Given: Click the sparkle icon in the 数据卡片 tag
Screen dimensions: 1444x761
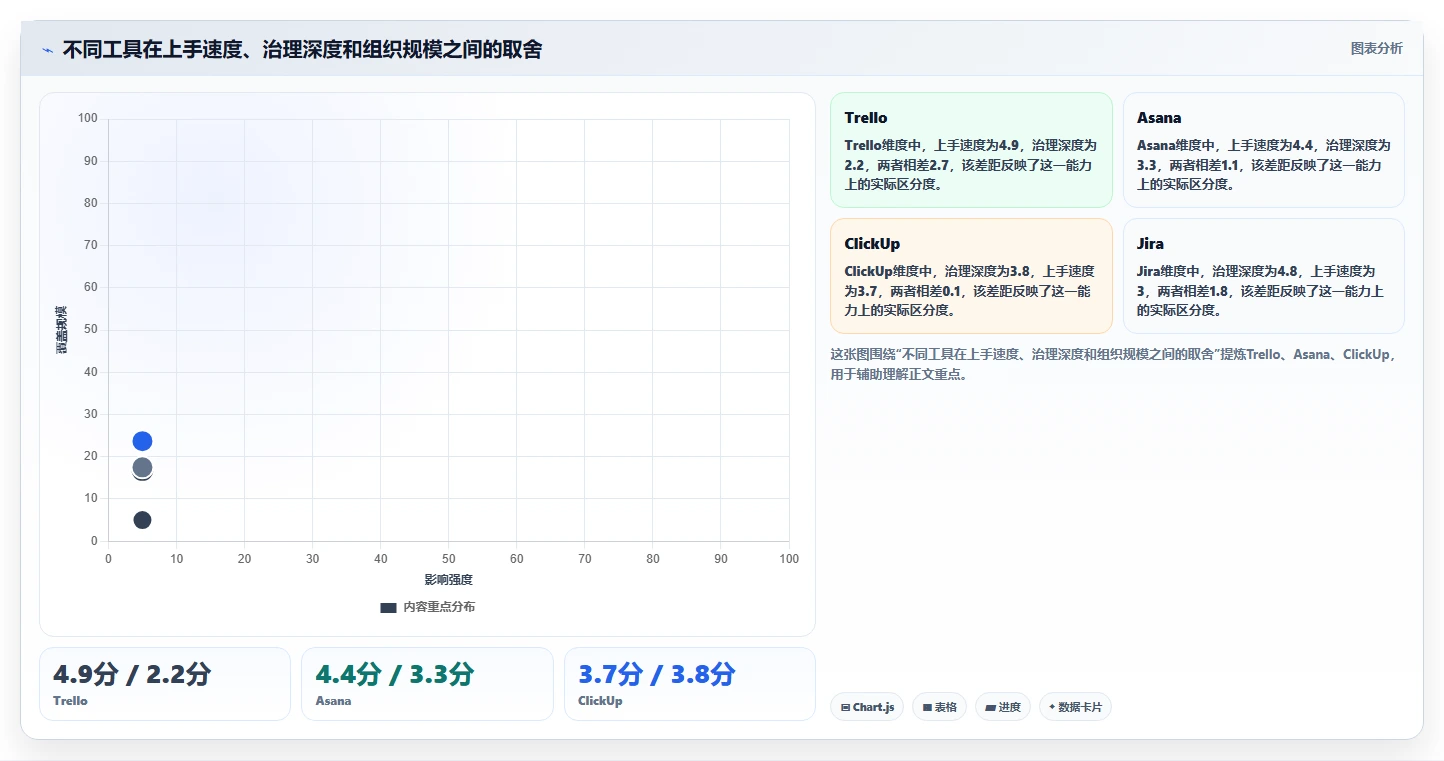Looking at the screenshot, I should point(1052,707).
